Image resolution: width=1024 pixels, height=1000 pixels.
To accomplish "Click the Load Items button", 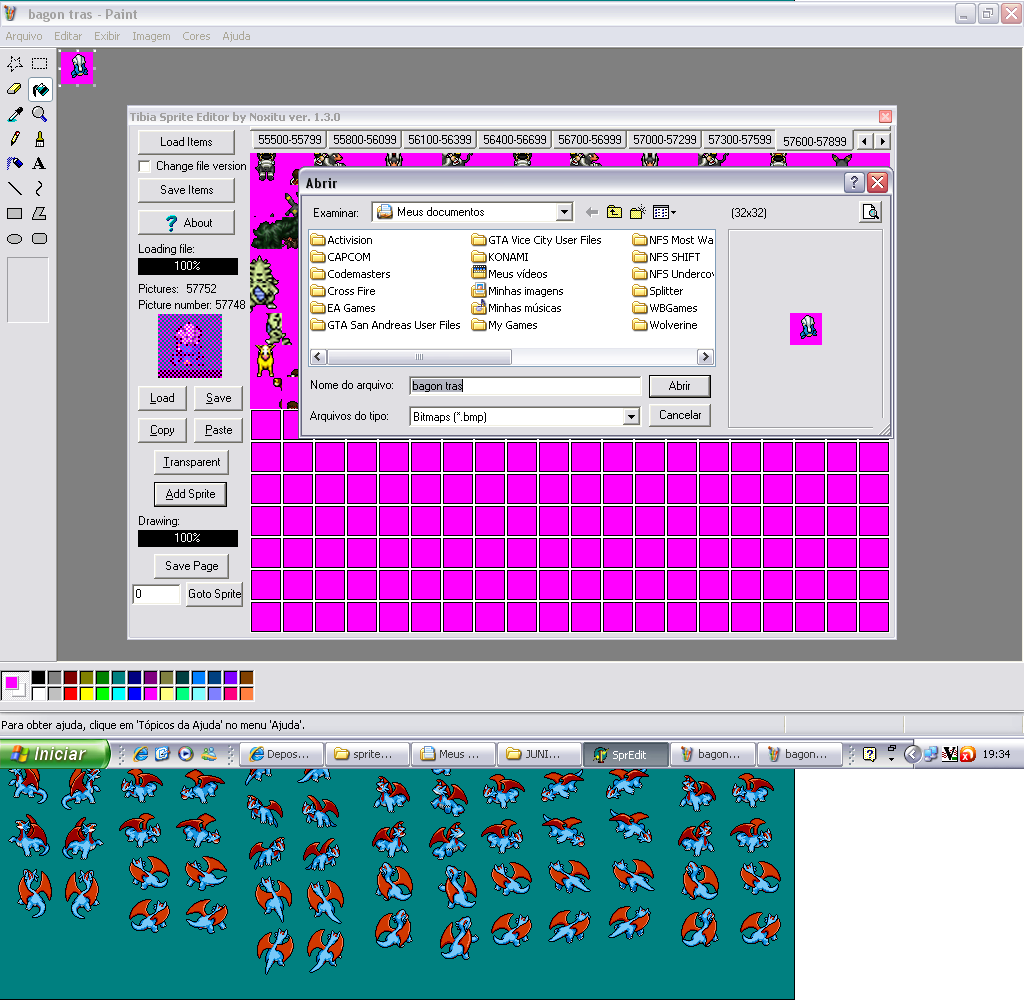I will [186, 142].
